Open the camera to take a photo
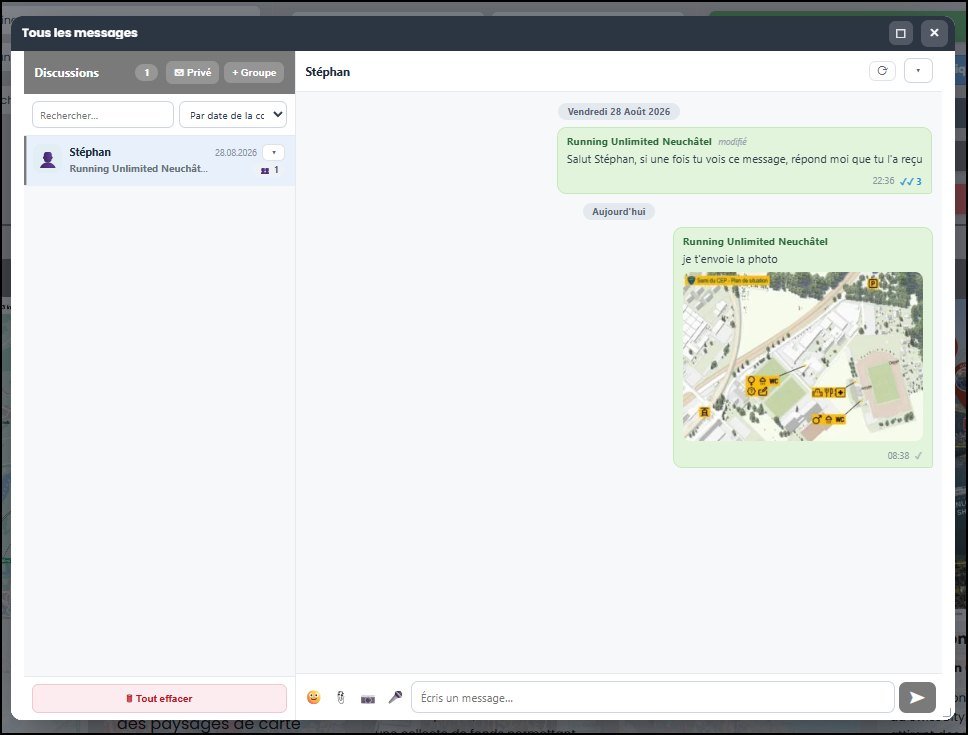 [368, 698]
